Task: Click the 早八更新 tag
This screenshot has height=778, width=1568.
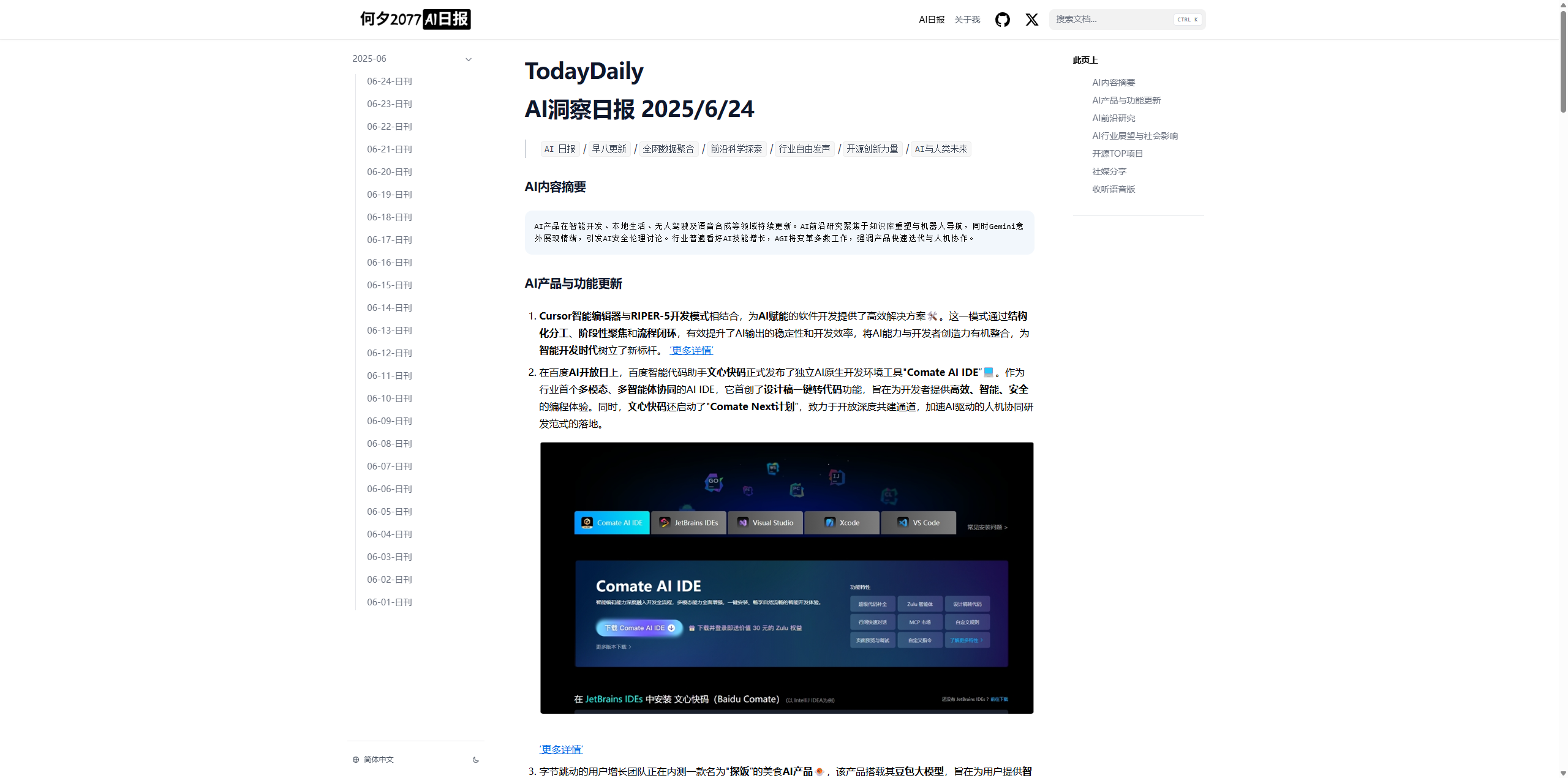Action: [x=608, y=149]
